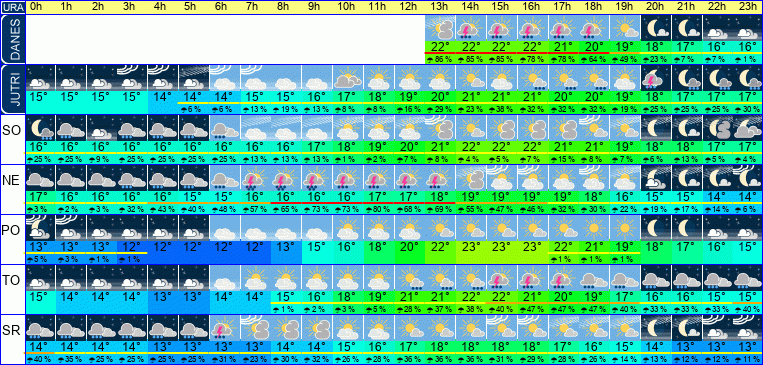Click the 23h hour column header
Screen dimensions: 763x365
[747, 7]
